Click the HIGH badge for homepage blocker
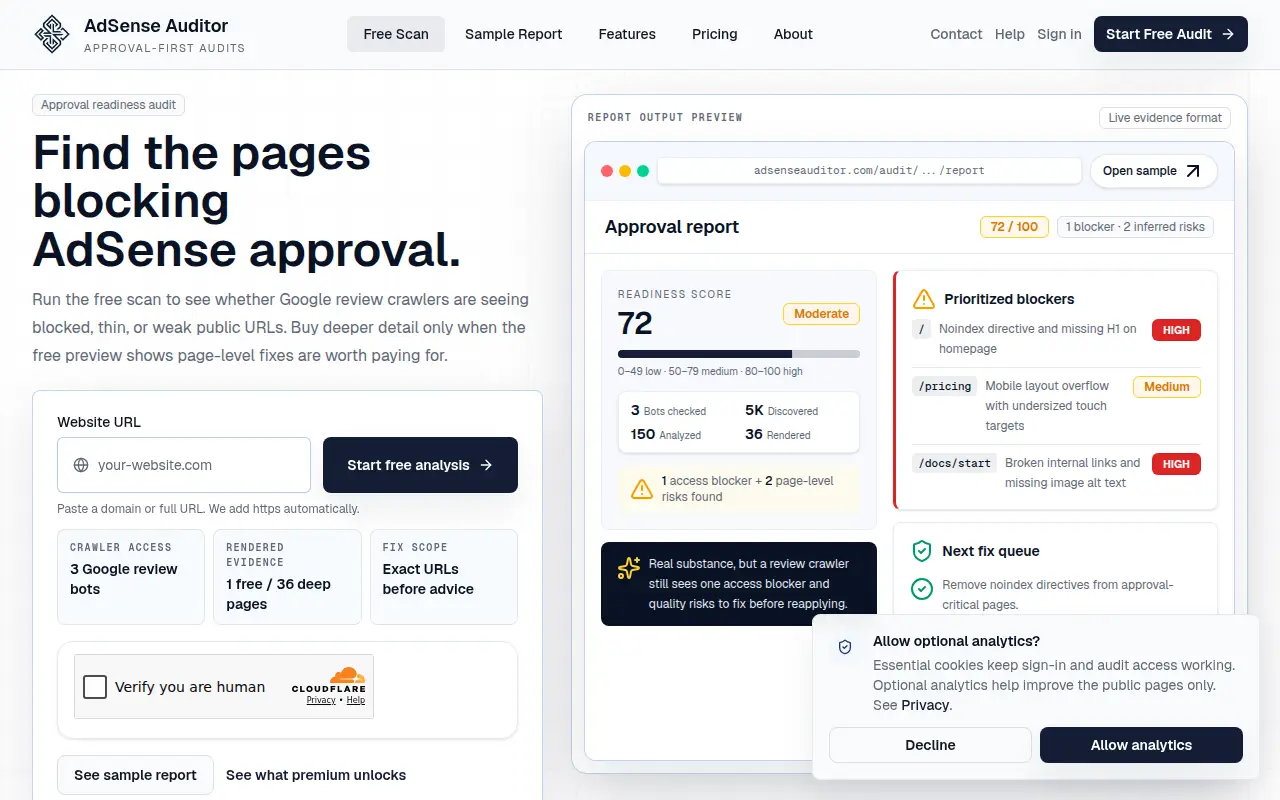Image resolution: width=1280 pixels, height=800 pixels. (1176, 330)
